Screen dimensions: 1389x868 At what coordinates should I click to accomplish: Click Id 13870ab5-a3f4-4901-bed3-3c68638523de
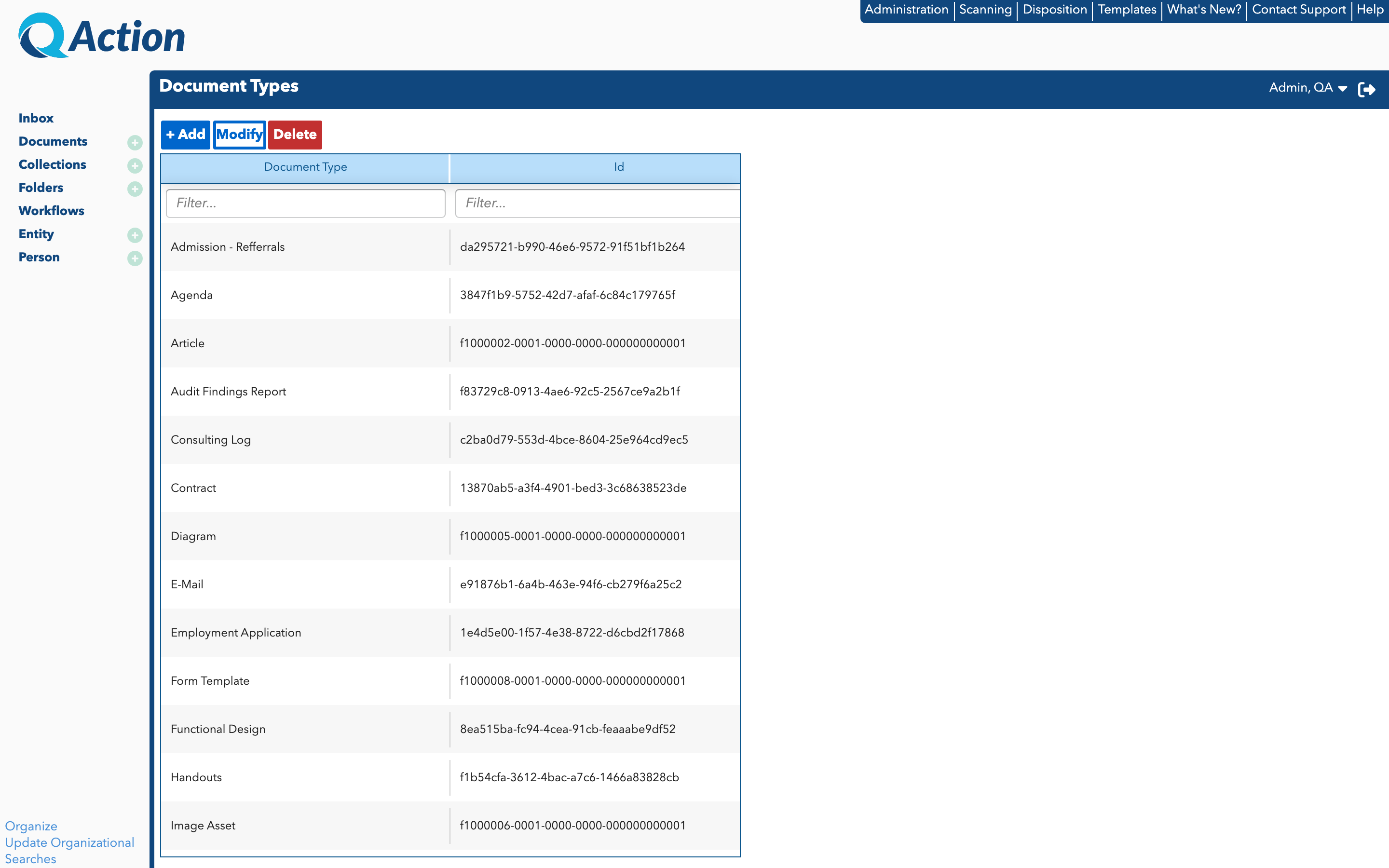coord(573,488)
